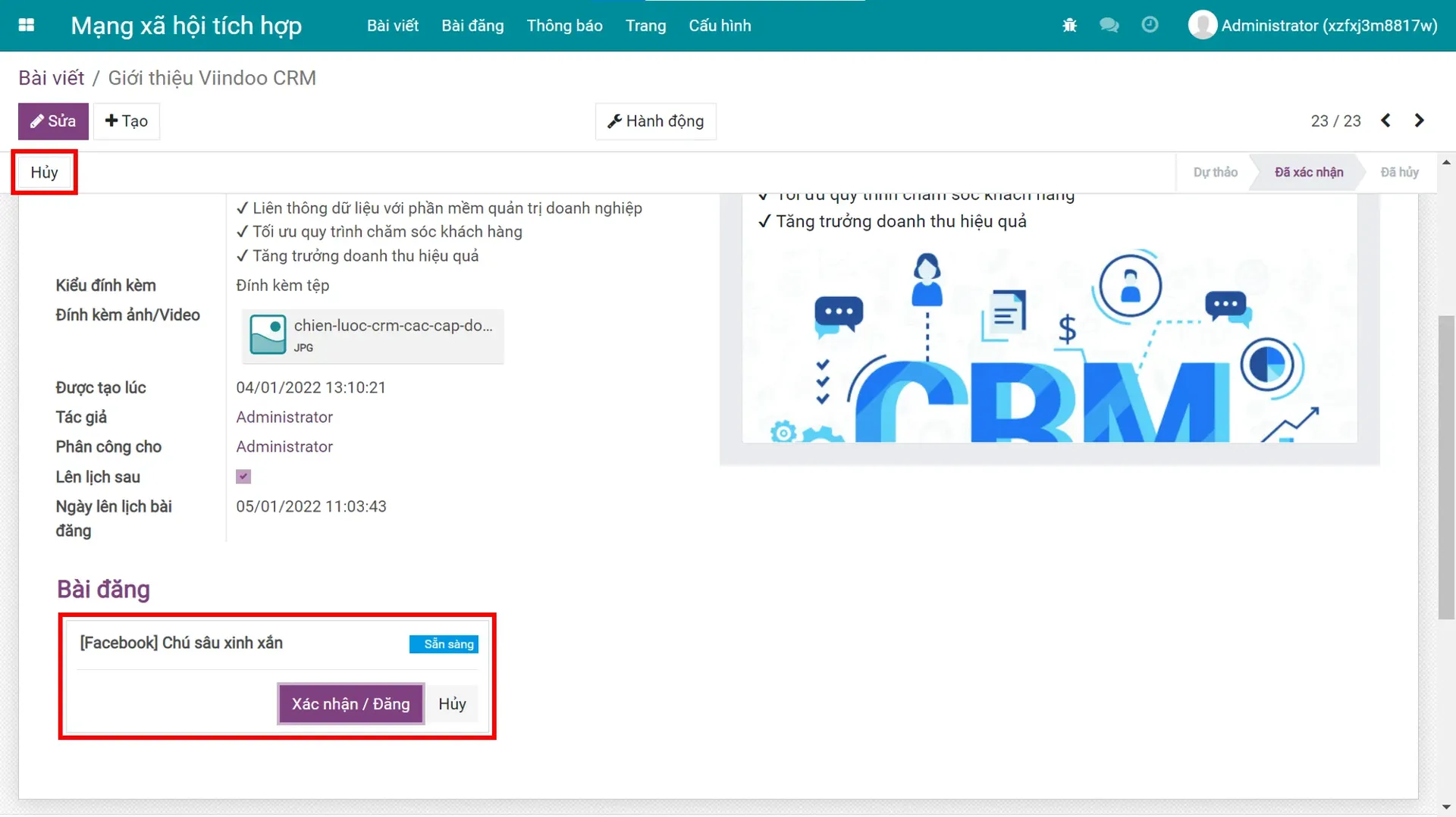This screenshot has height=817, width=1456.
Task: Click 'Mạng xã hội tích hợp' app title
Action: pos(186,25)
